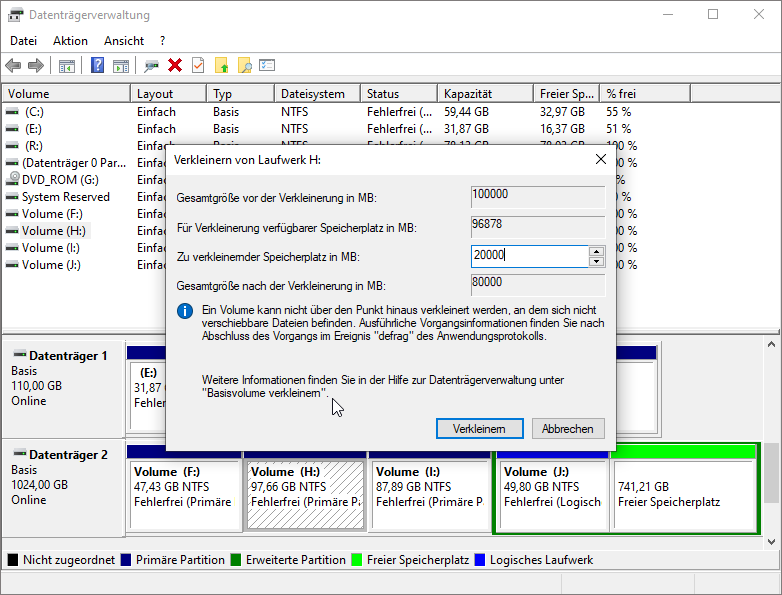Click the folder icon with green arrow
This screenshot has width=782, height=595.
click(222, 66)
